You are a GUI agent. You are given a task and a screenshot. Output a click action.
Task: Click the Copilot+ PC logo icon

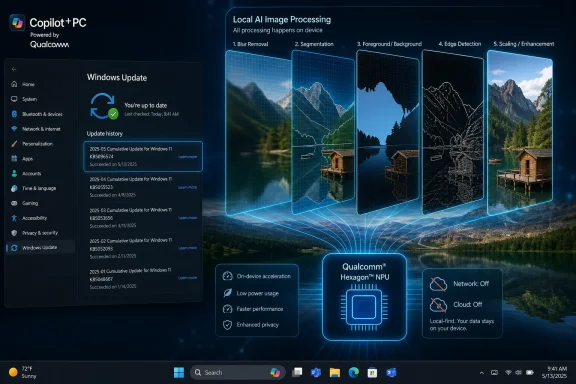click(x=17, y=23)
